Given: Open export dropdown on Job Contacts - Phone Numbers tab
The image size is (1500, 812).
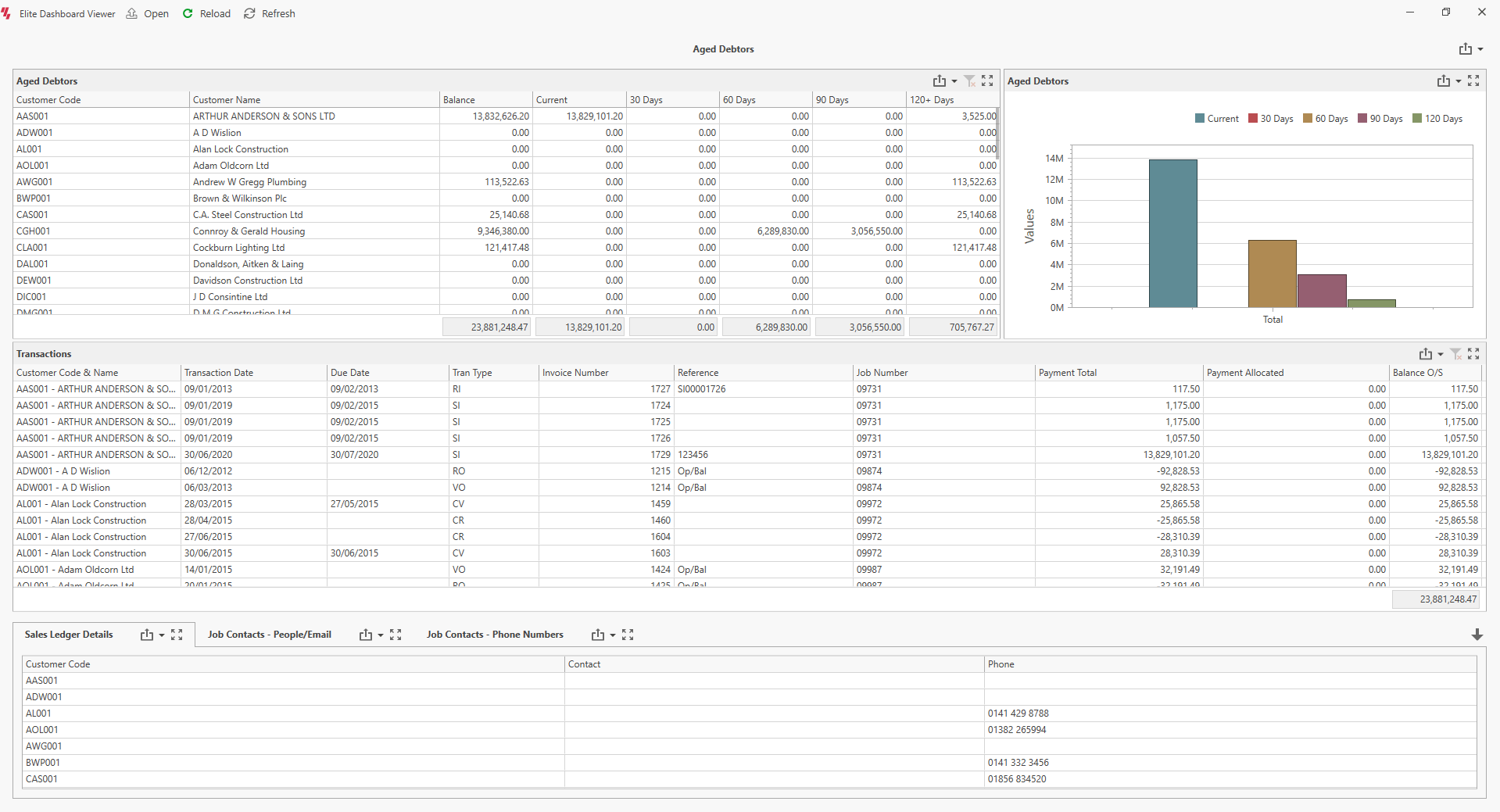Looking at the screenshot, I should click(x=613, y=635).
